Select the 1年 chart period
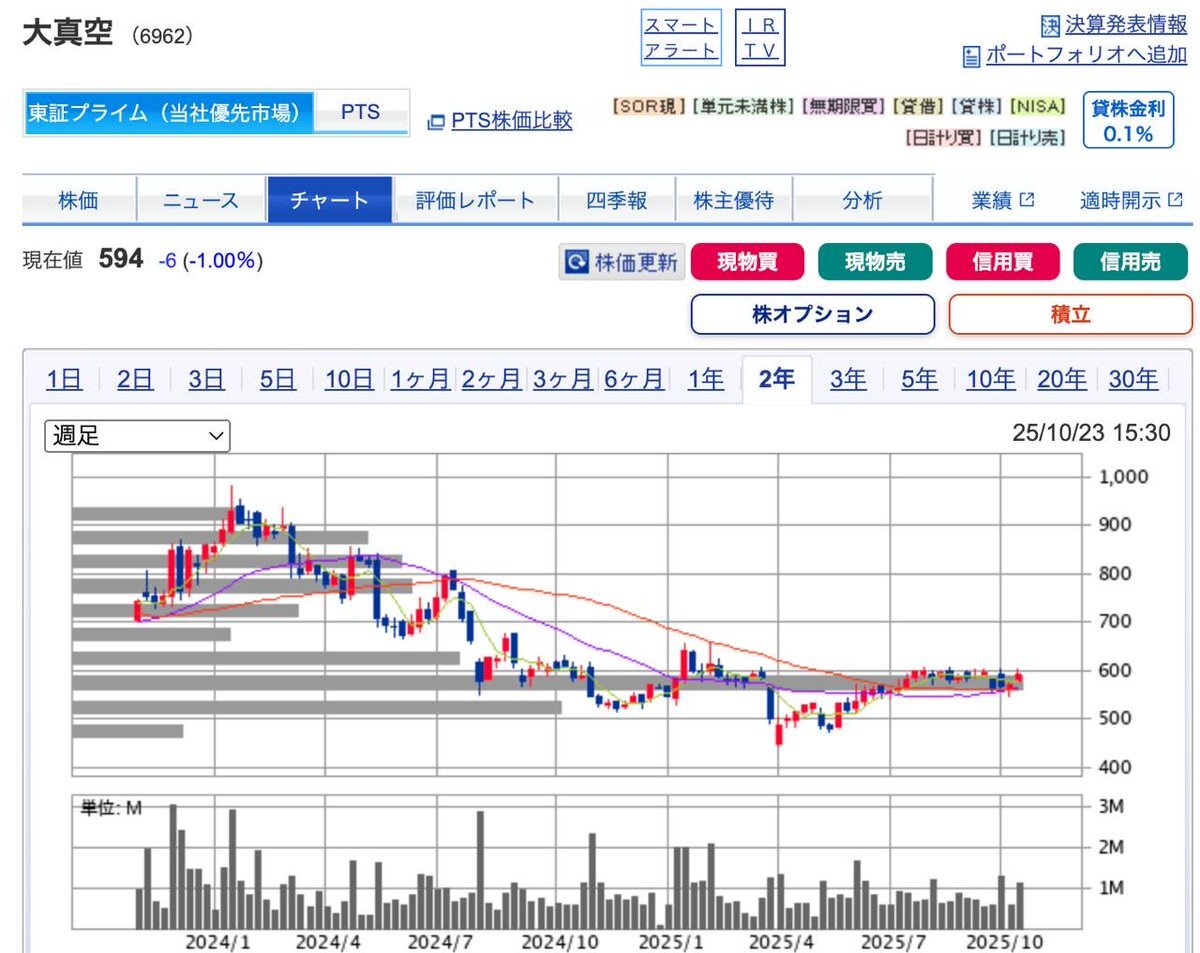Image resolution: width=1200 pixels, height=953 pixels. 705,379
